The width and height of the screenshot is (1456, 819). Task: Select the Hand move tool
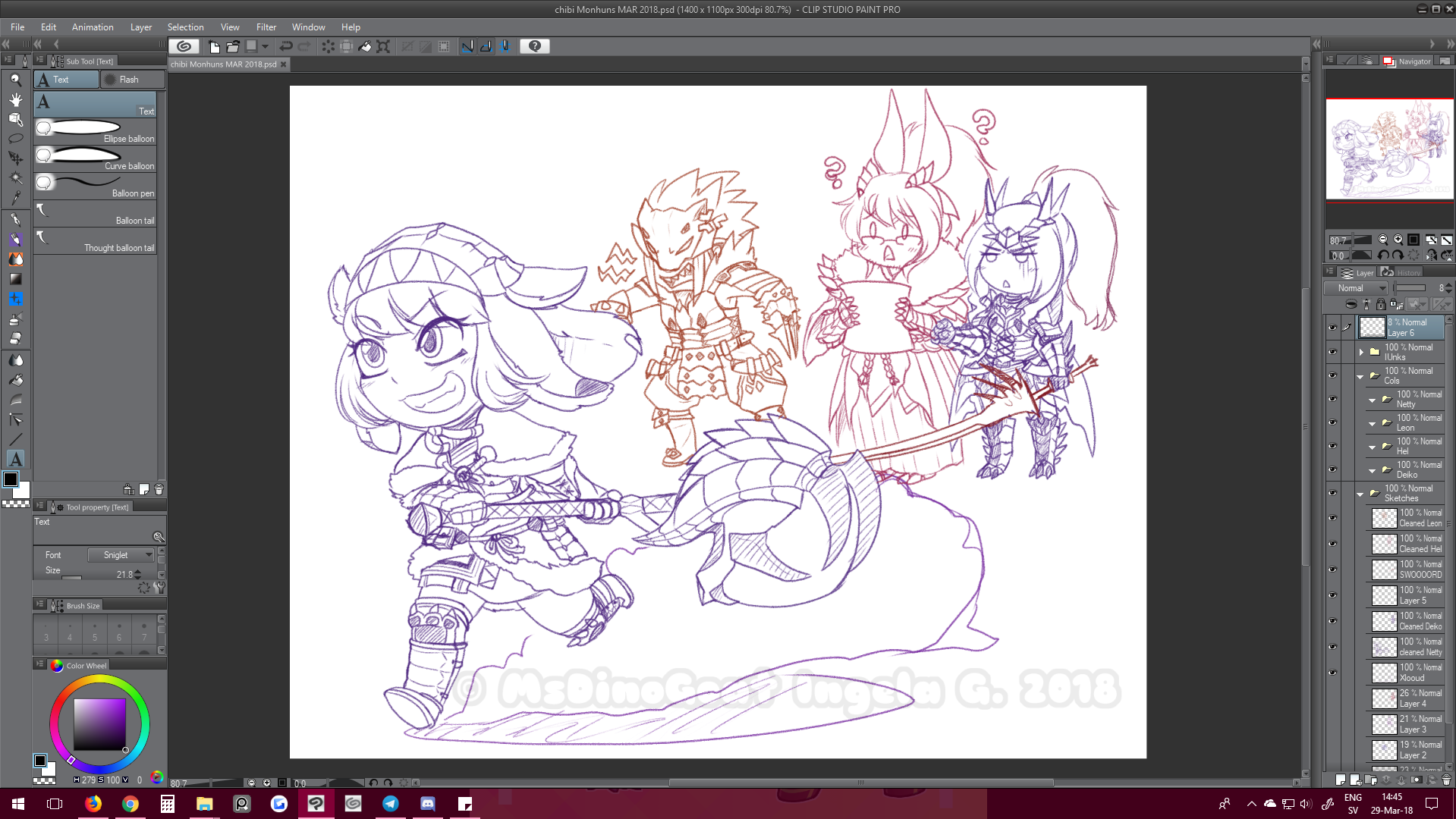click(x=15, y=99)
